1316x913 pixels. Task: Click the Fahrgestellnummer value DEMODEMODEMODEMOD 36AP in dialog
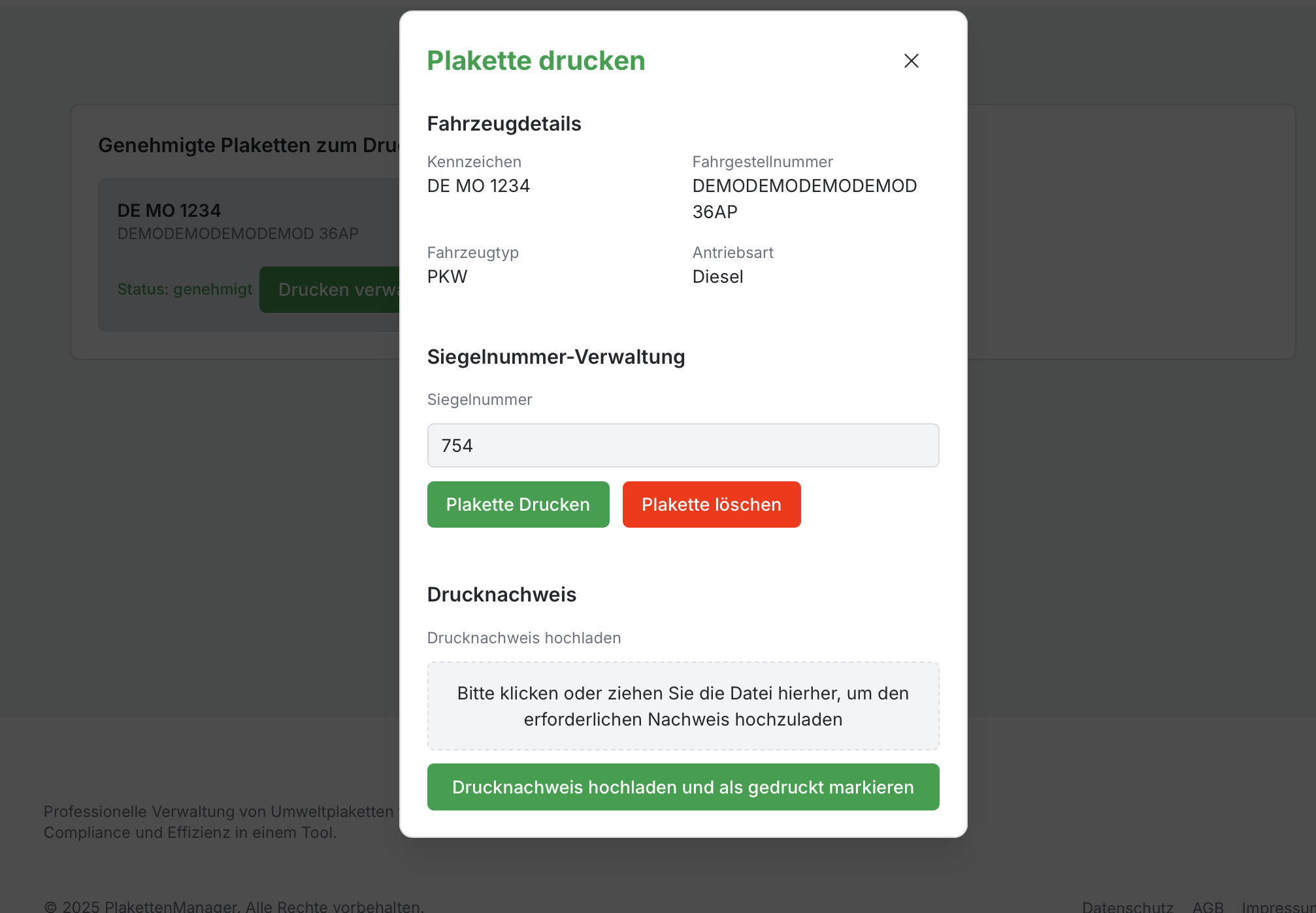[x=804, y=199]
